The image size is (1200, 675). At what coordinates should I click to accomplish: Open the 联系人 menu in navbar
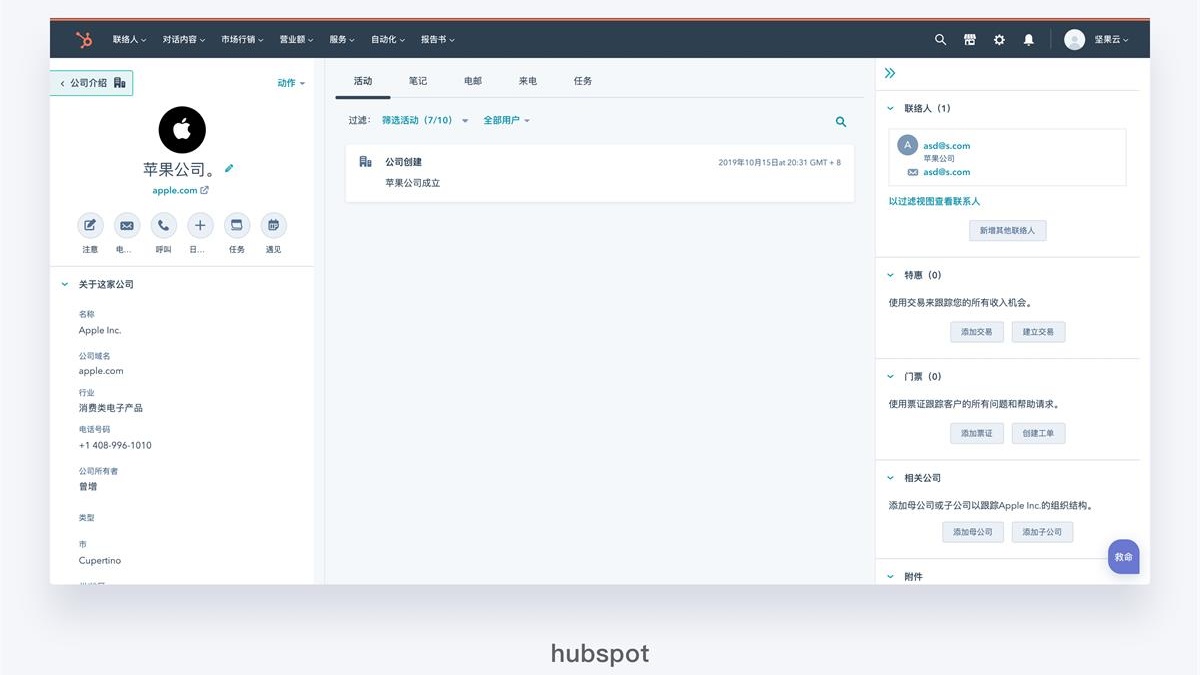point(129,40)
